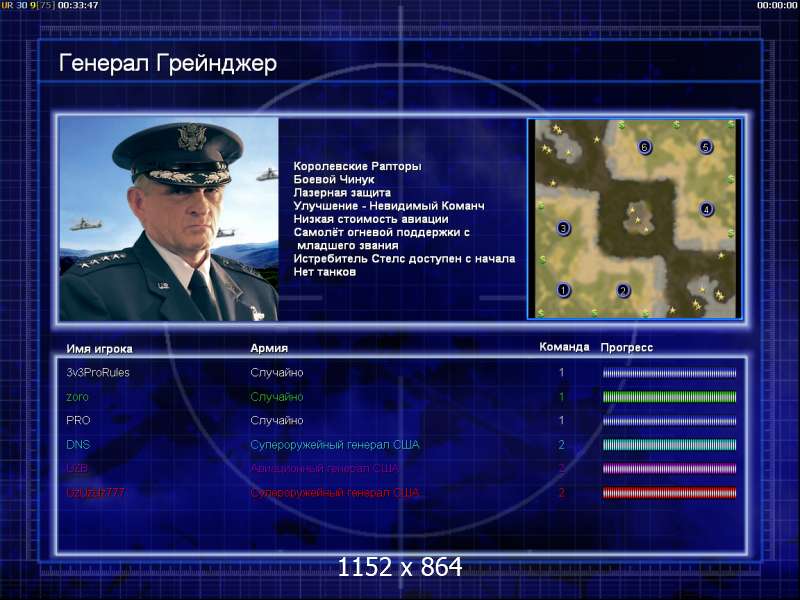Screen dimensions: 800x600
Task: Select start position 2 on the minimap
Action: coord(623,290)
